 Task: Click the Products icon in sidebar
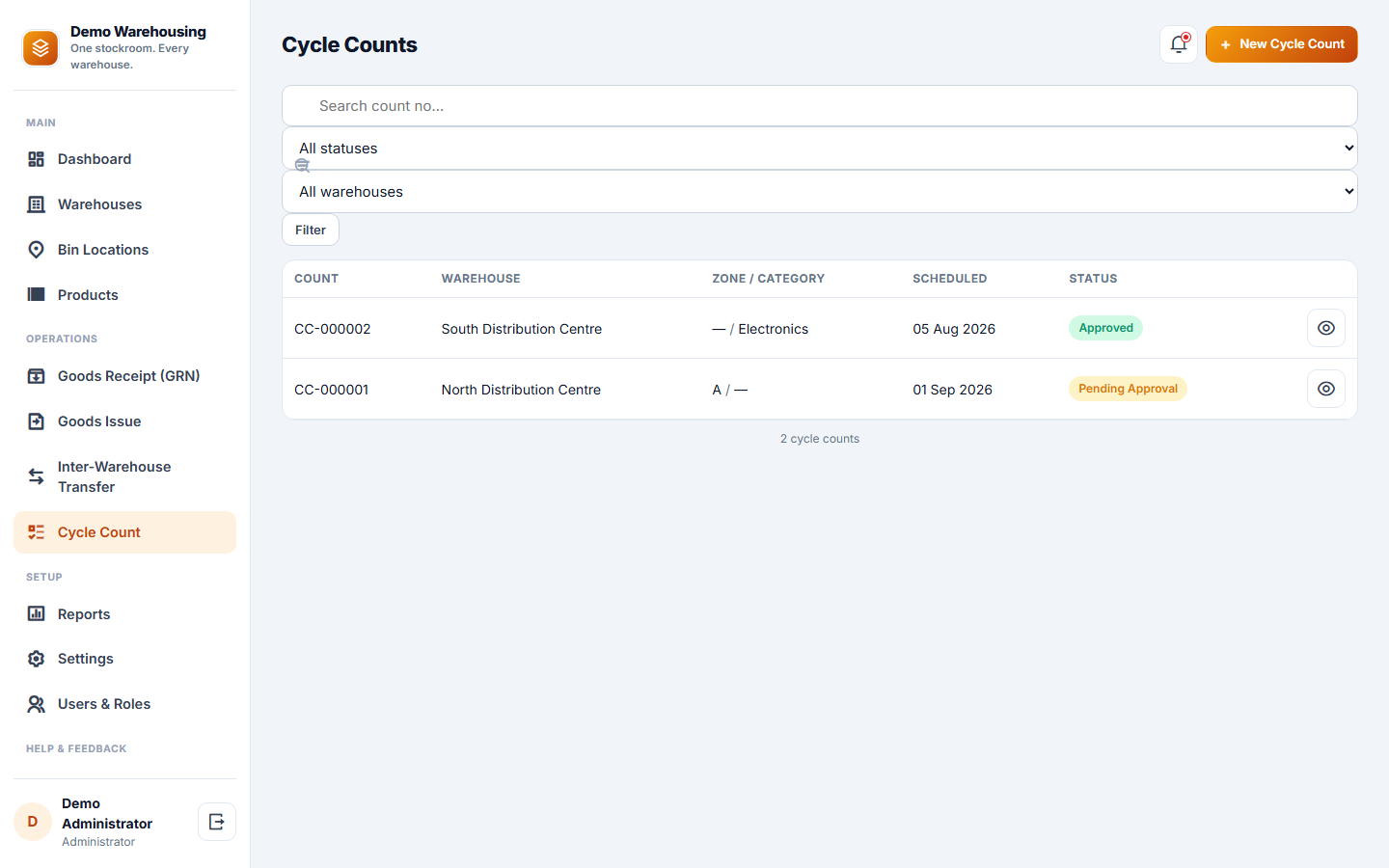pos(37,295)
